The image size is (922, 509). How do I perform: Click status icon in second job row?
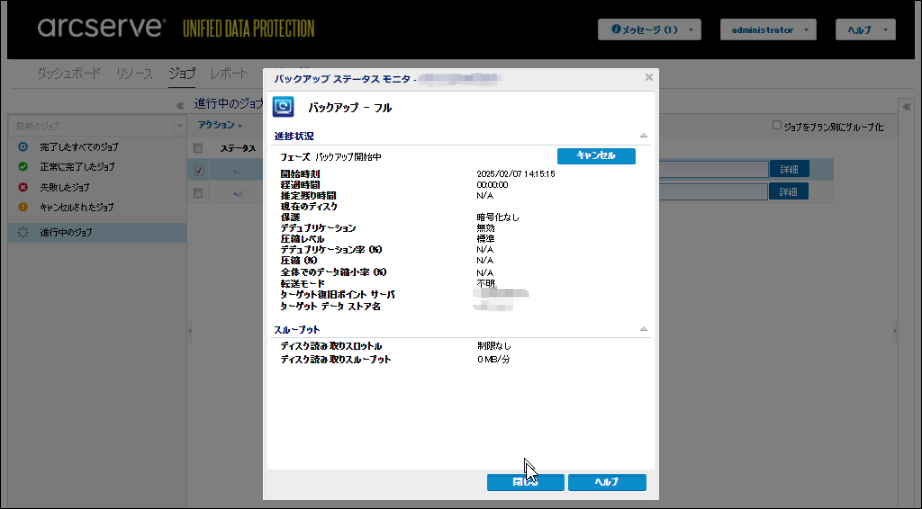click(x=238, y=193)
